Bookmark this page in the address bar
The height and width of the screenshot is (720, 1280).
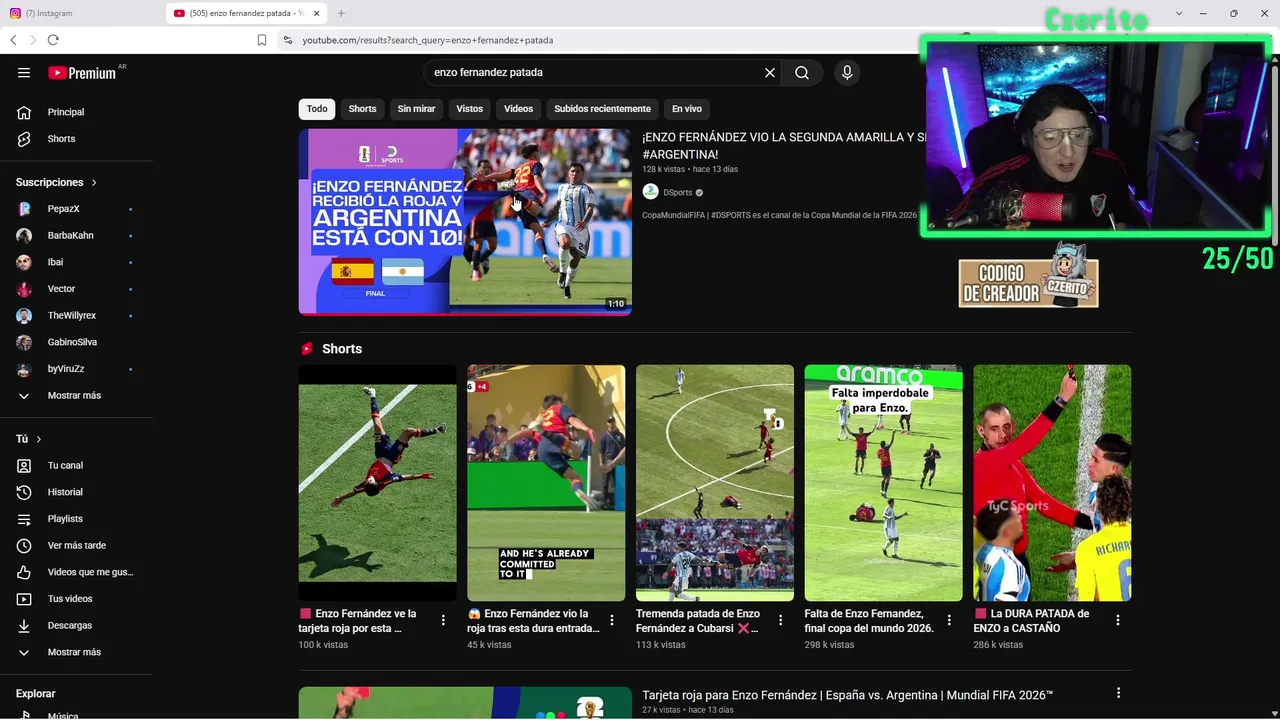tap(262, 40)
